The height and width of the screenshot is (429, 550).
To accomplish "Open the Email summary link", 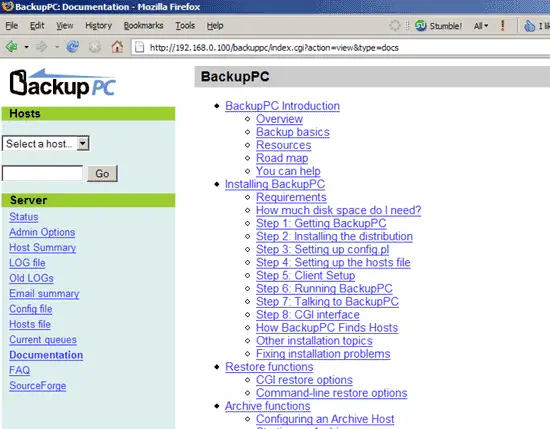I will [44, 294].
